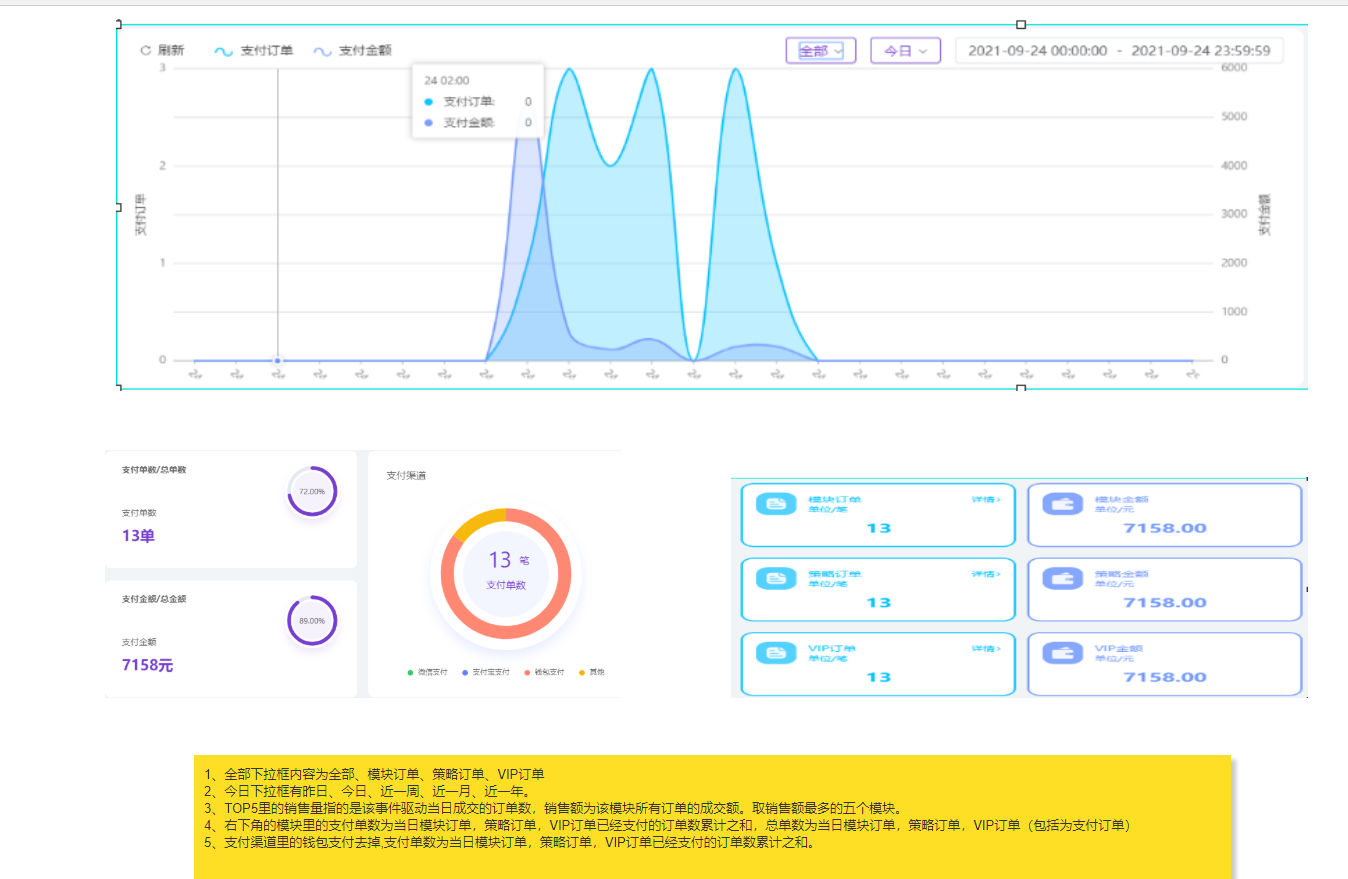This screenshot has width=1348, height=879.
Task: Toggle the 支付金额 chart legend series
Action: click(x=352, y=50)
